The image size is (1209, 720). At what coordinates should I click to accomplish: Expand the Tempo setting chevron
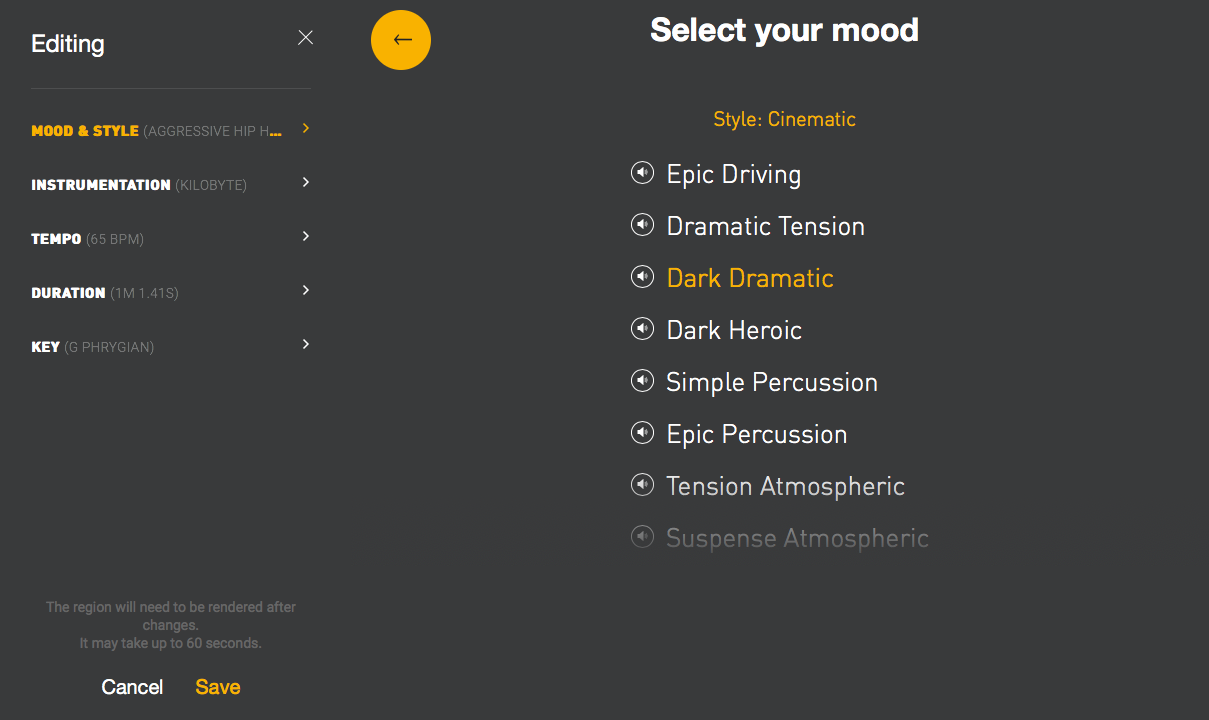(x=306, y=236)
